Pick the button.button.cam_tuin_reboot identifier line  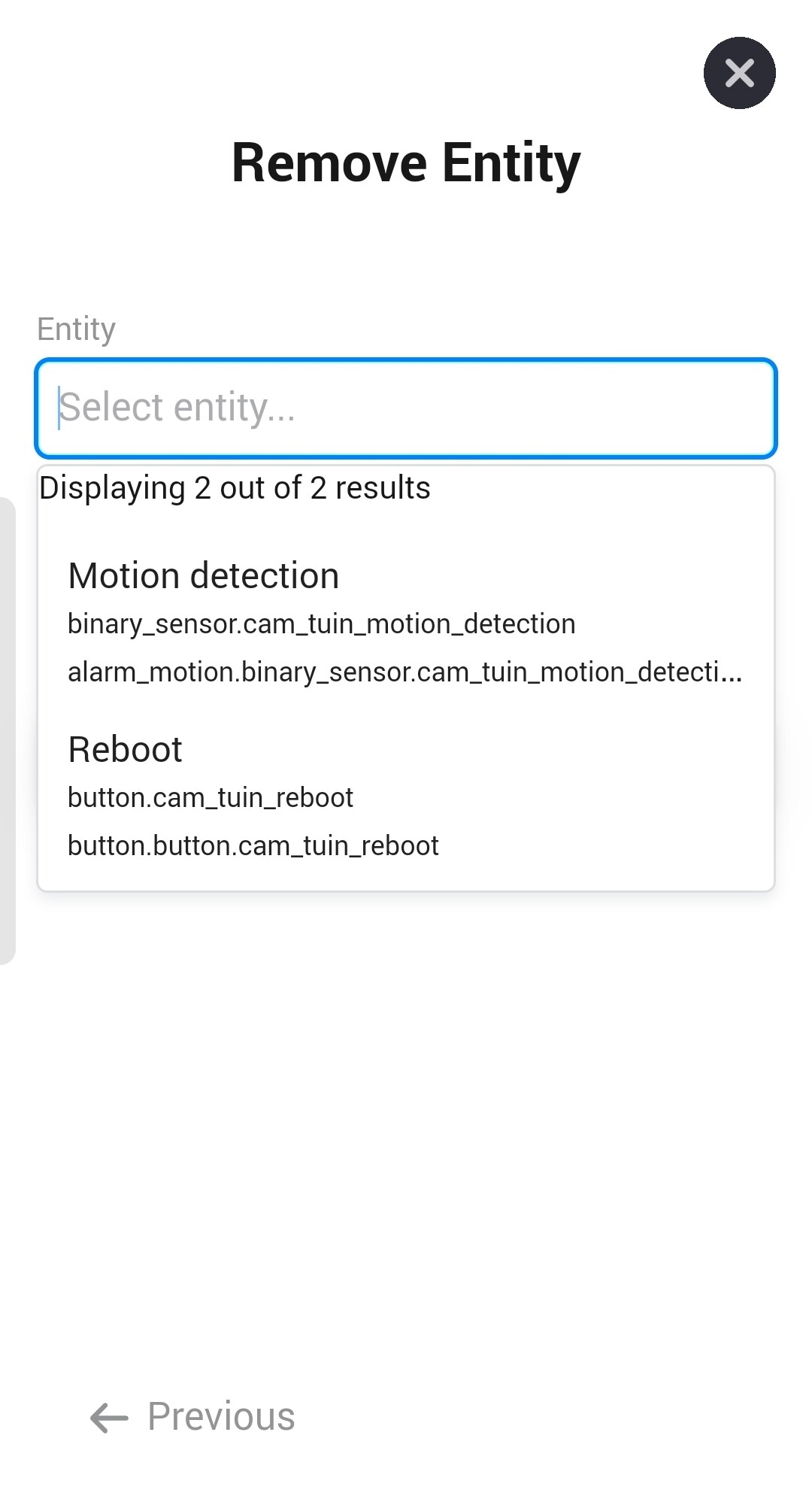253,846
